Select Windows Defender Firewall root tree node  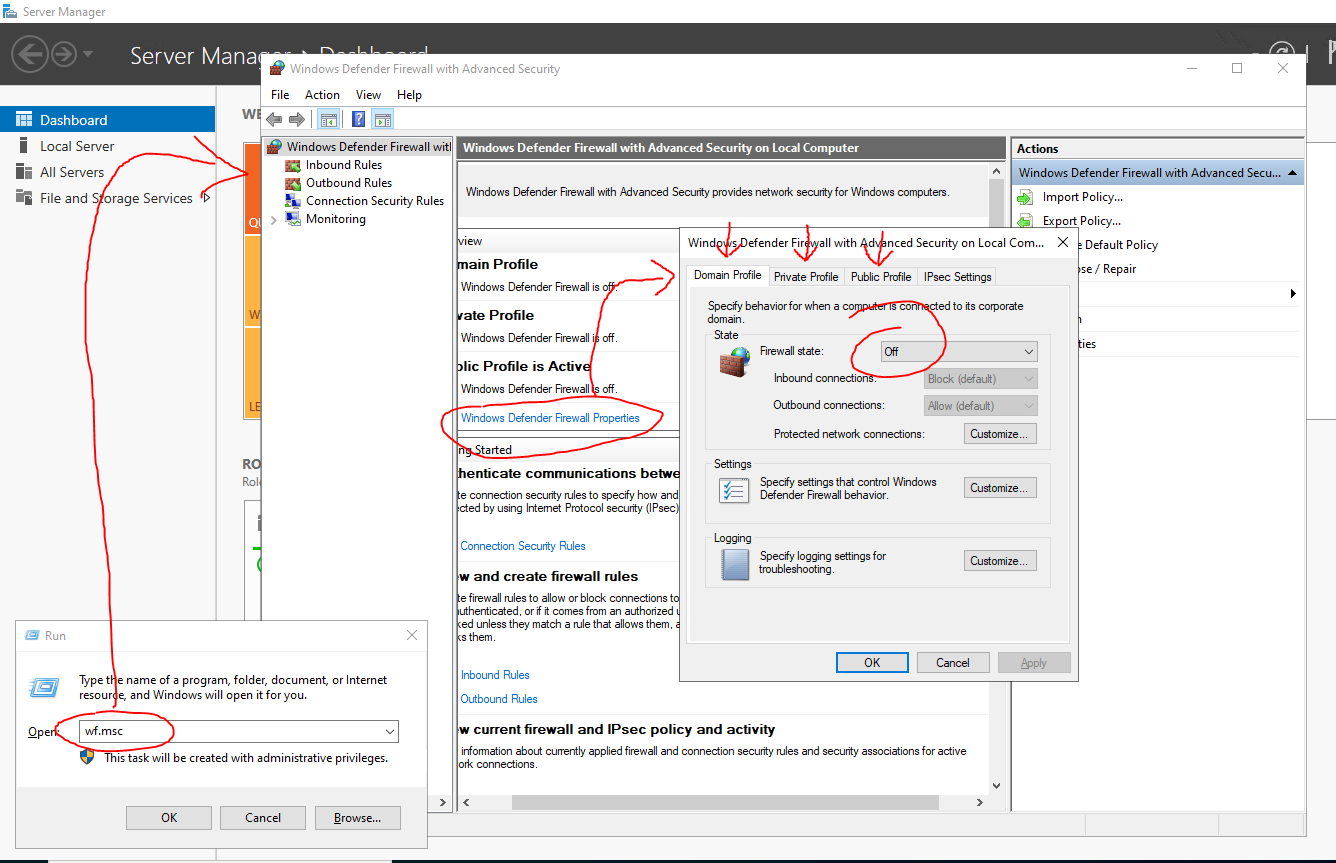click(359, 147)
